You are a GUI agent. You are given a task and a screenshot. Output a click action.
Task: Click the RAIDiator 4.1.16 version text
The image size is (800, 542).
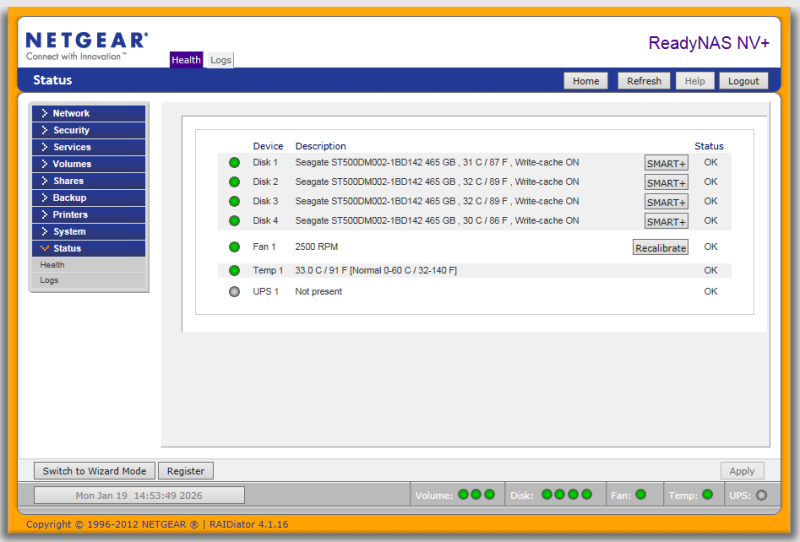coord(249,525)
